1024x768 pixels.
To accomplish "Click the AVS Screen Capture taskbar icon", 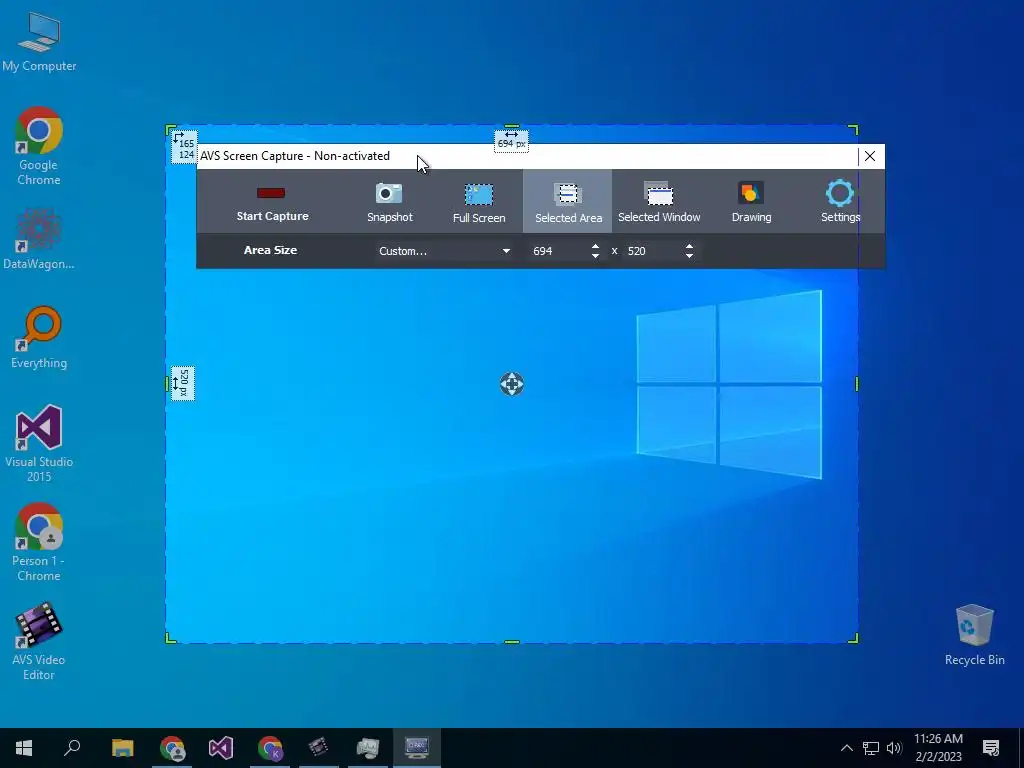I will 417,748.
